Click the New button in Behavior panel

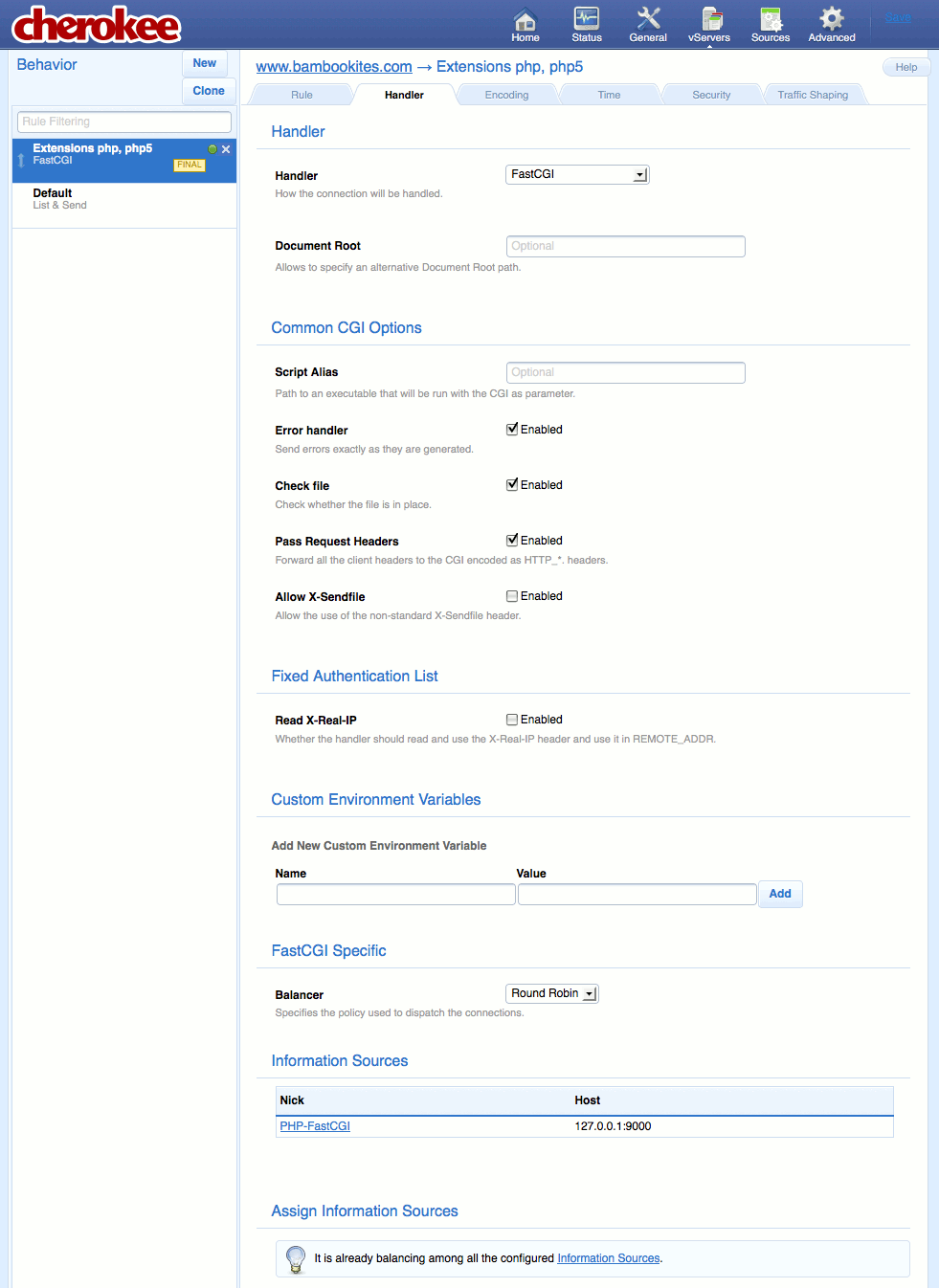coord(204,63)
